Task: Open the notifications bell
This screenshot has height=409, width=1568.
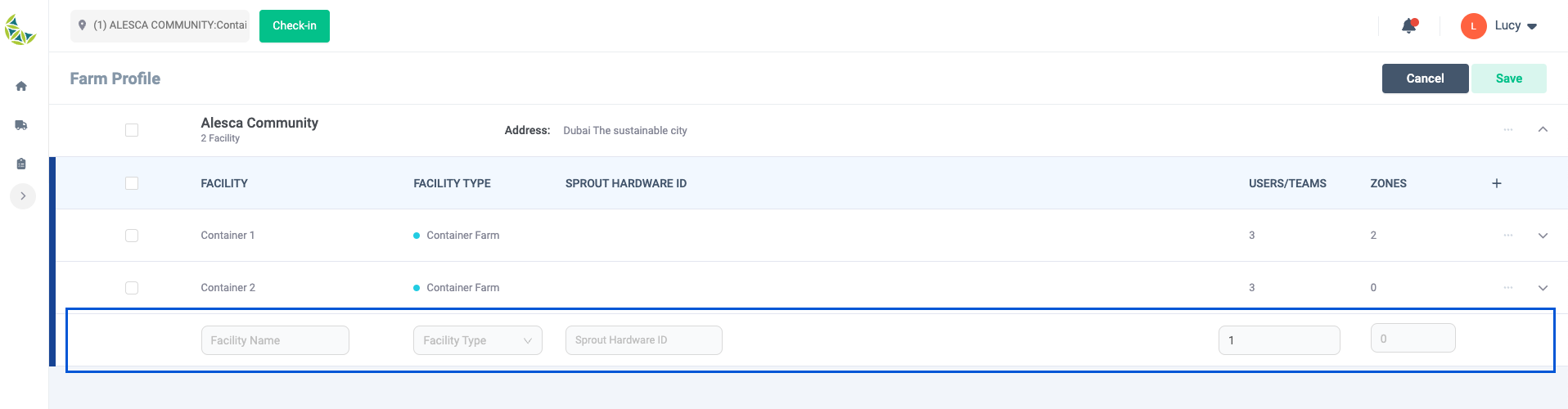Action: pyautogui.click(x=1409, y=26)
